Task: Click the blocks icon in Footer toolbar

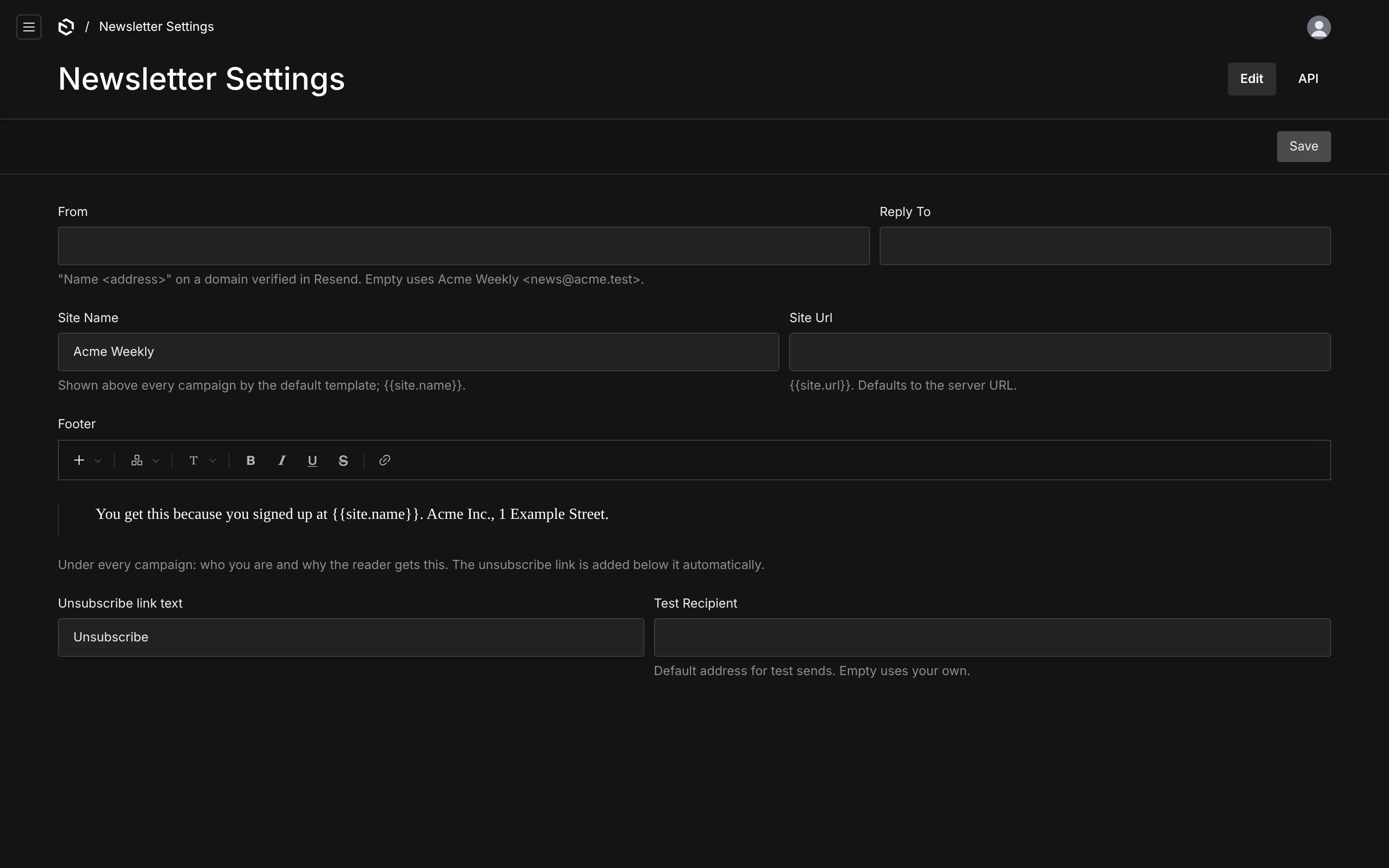Action: 136,461
